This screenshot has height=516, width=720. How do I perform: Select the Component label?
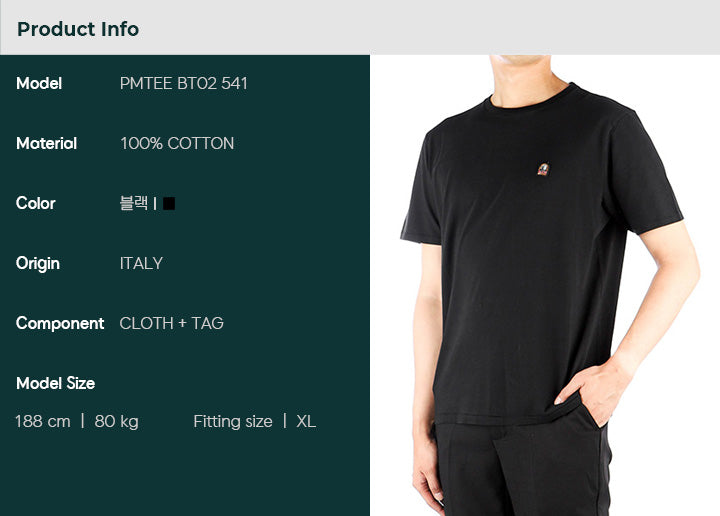60,324
